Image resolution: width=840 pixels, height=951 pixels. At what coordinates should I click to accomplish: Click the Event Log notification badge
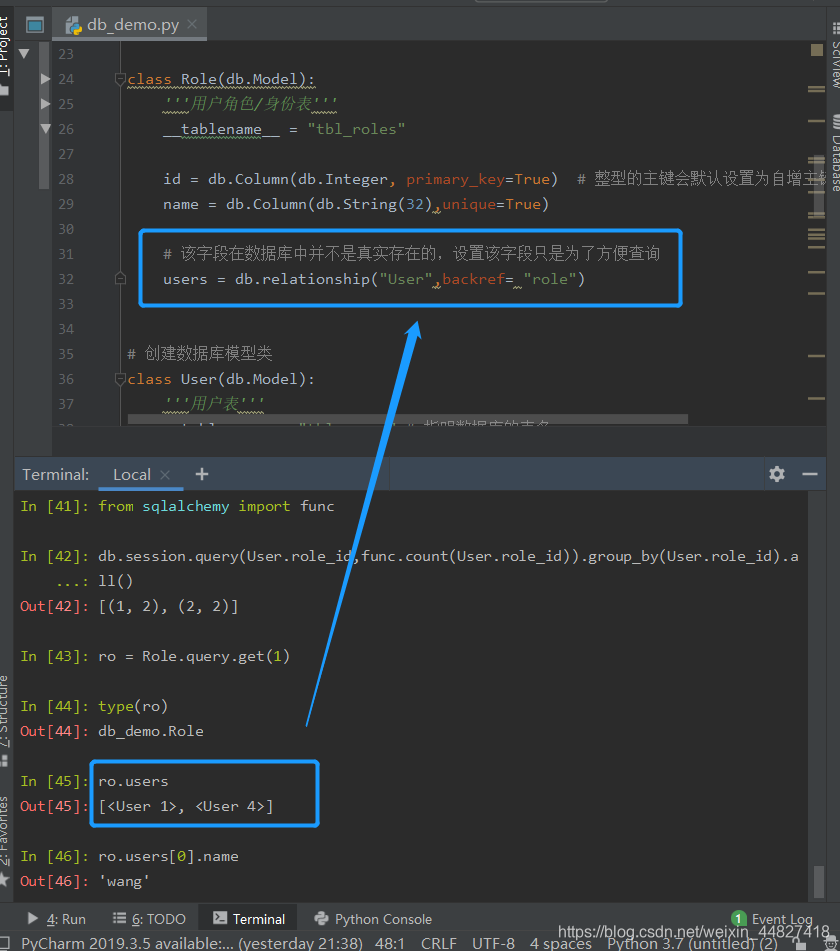[x=739, y=918]
